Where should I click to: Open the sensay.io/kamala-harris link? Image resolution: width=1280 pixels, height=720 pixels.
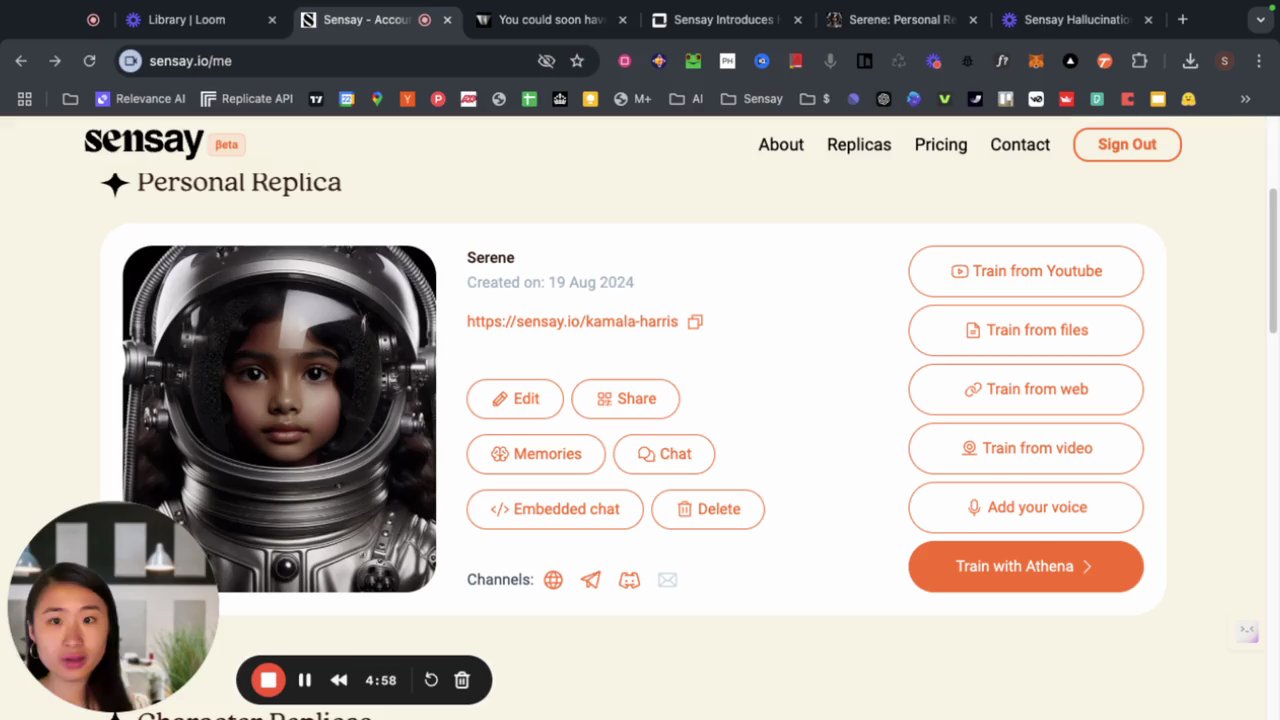[572, 321]
